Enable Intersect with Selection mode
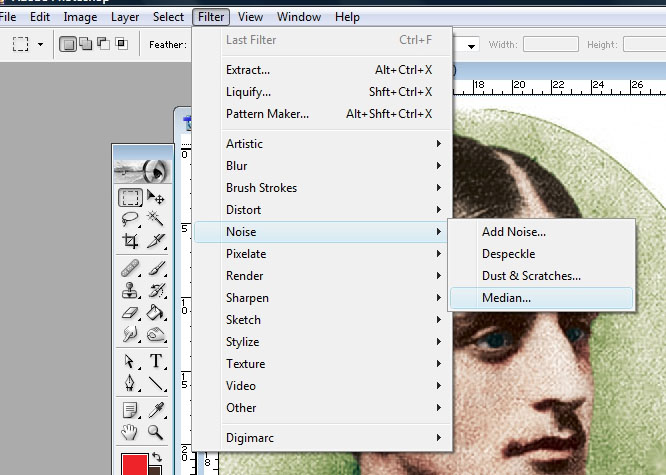Viewport: 666px width, 475px height. 121,44
